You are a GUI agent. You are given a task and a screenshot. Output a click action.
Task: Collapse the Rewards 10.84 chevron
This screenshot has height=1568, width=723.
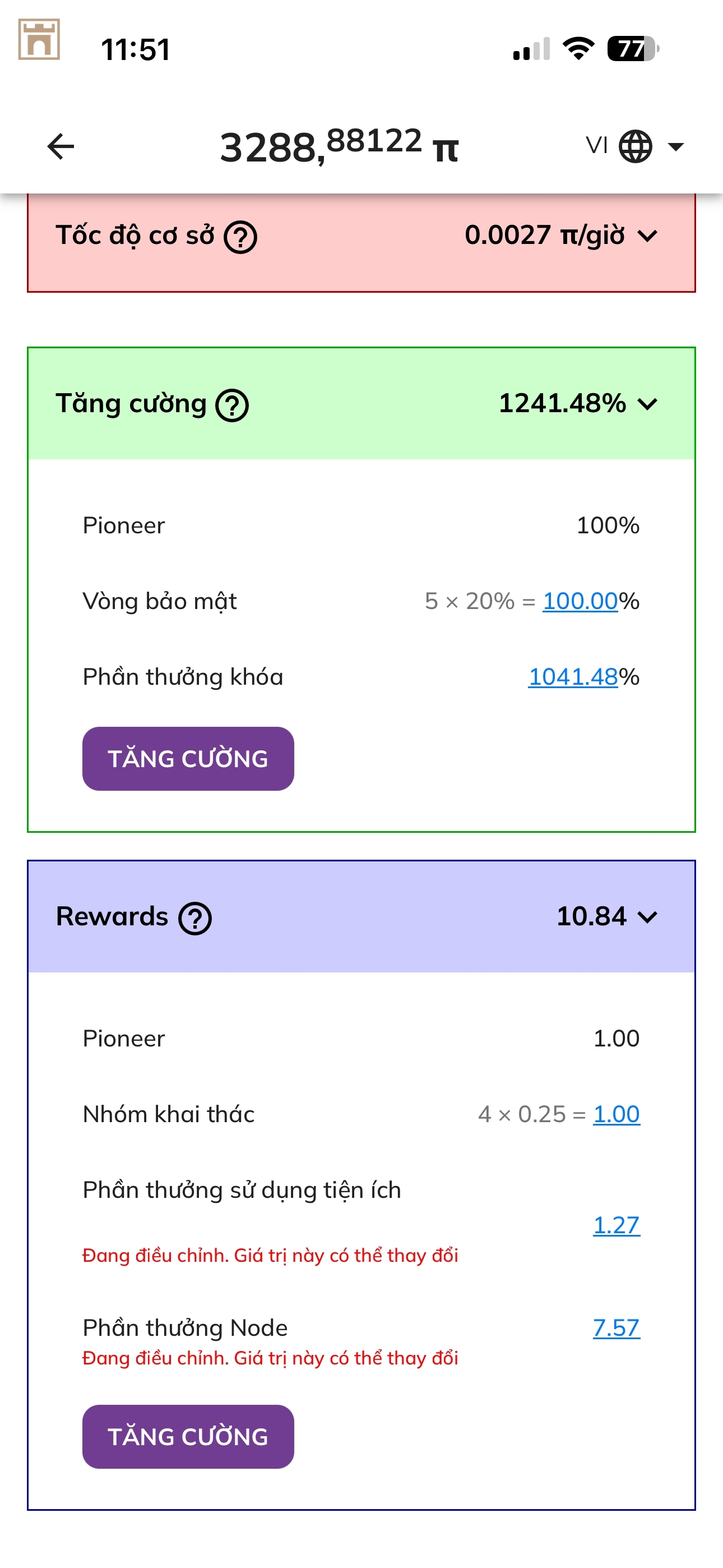pos(648,917)
